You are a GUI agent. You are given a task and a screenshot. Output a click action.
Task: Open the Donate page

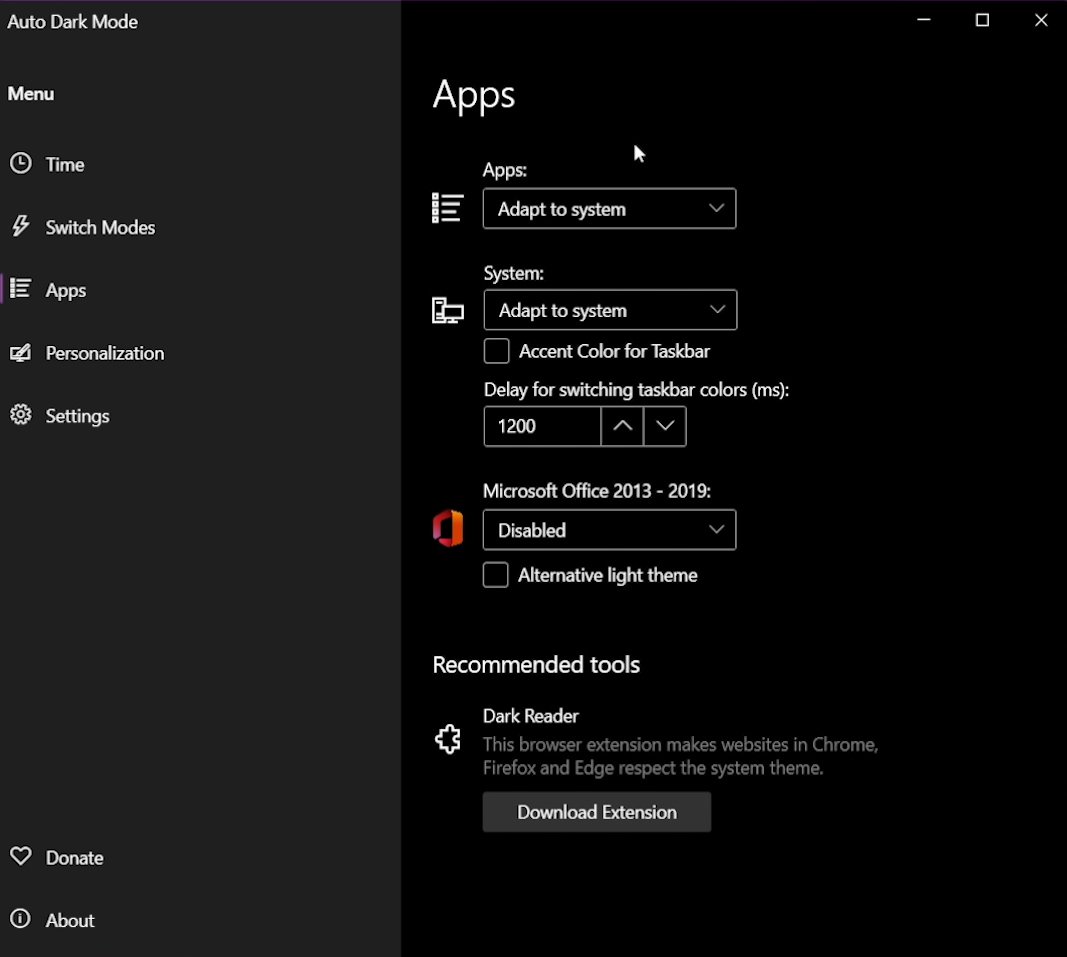pos(74,857)
